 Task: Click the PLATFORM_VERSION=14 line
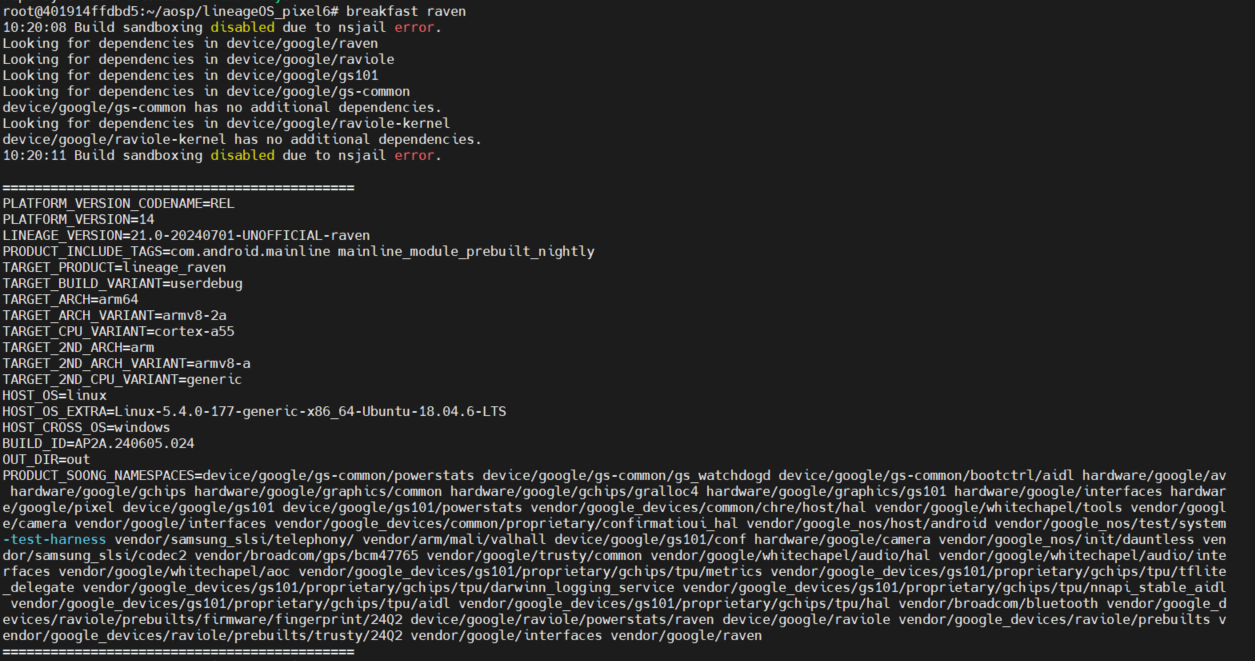(78, 219)
